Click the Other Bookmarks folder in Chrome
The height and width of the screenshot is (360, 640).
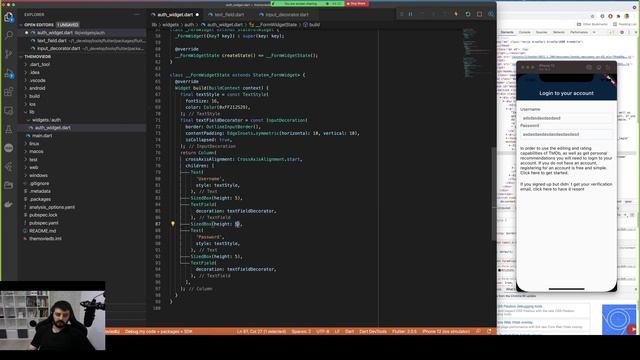coord(592,24)
